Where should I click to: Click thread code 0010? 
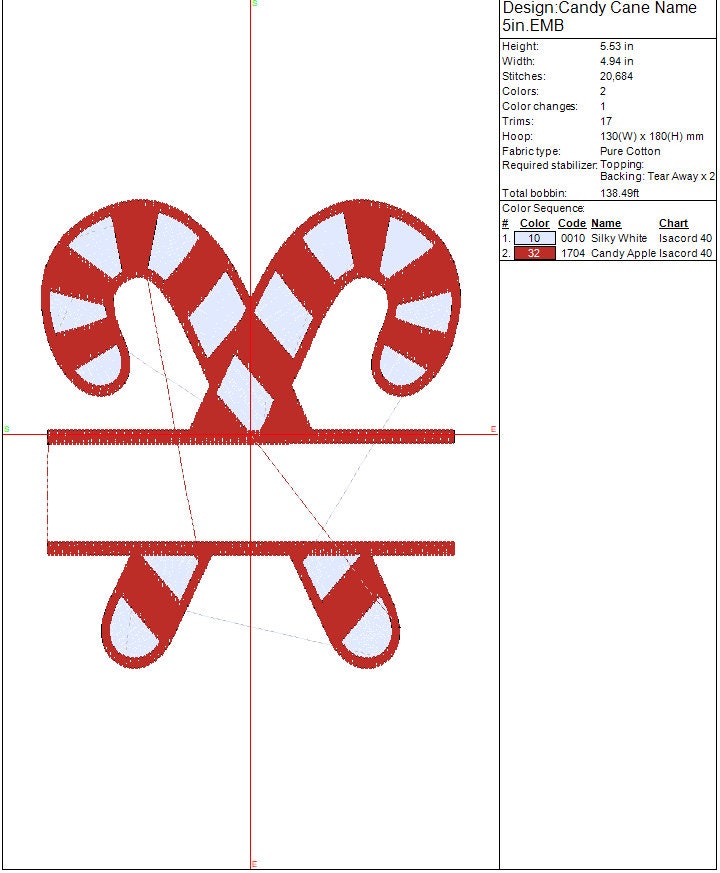click(572, 239)
